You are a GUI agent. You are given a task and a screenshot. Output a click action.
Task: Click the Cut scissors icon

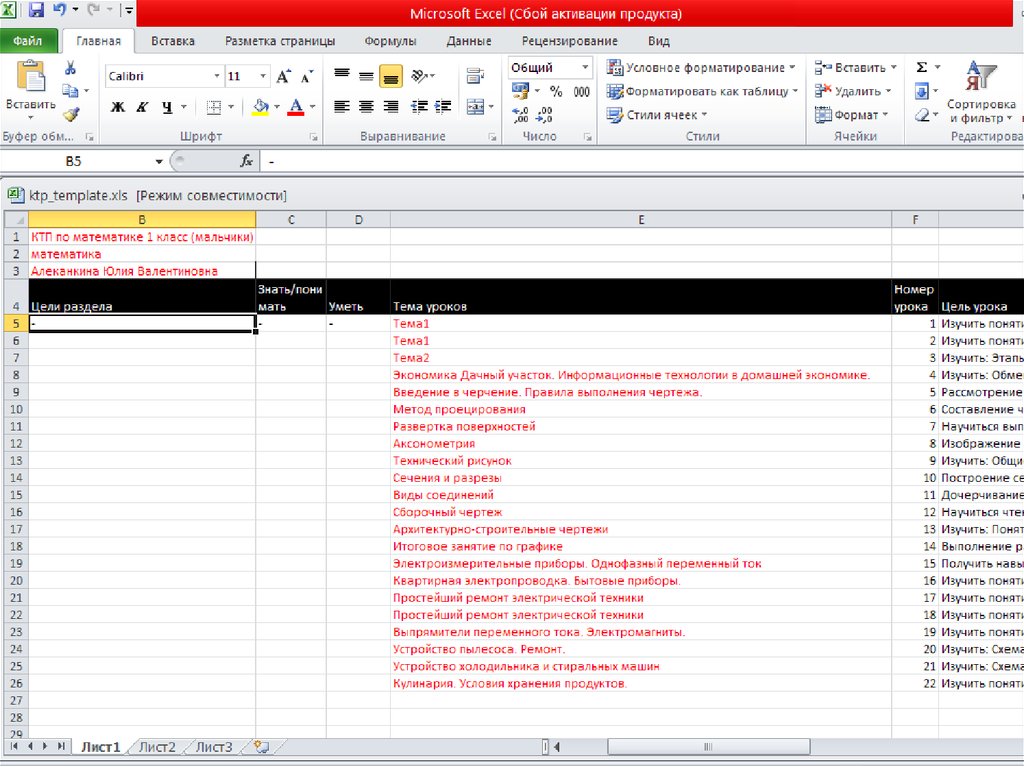click(70, 68)
